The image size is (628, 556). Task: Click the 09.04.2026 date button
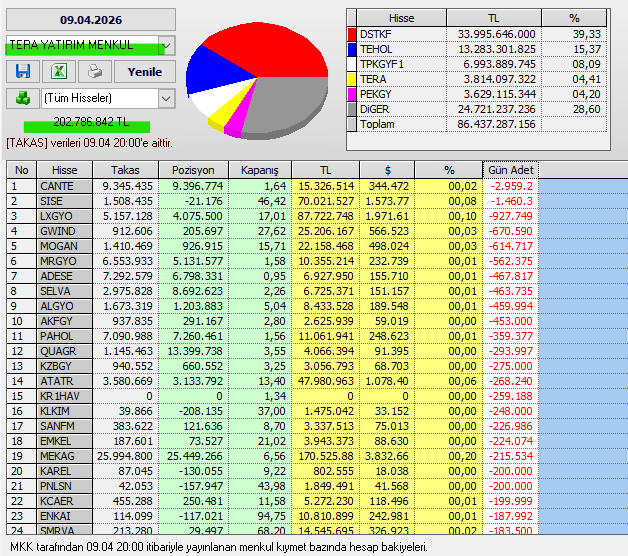(x=91, y=20)
